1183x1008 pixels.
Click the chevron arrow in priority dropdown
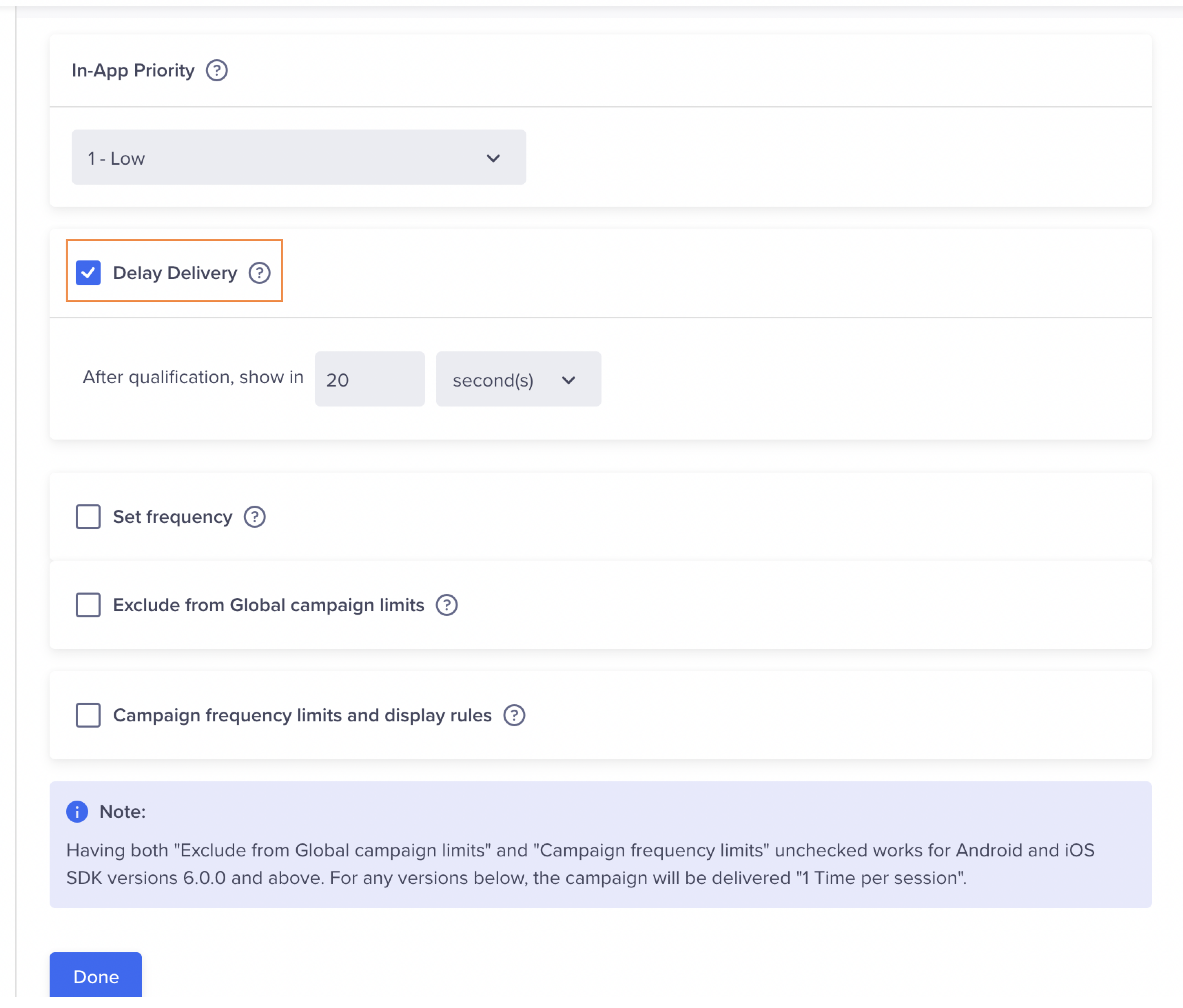[493, 158]
